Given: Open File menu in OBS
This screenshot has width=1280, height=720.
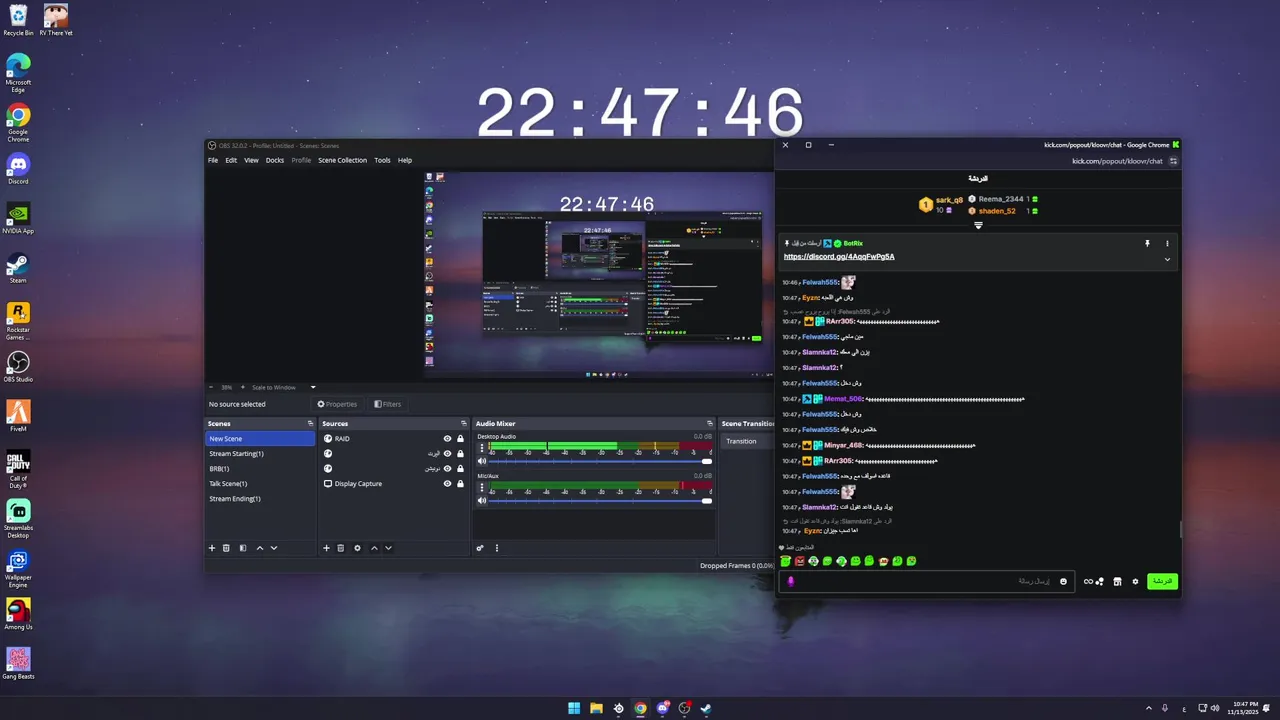Looking at the screenshot, I should tap(213, 160).
